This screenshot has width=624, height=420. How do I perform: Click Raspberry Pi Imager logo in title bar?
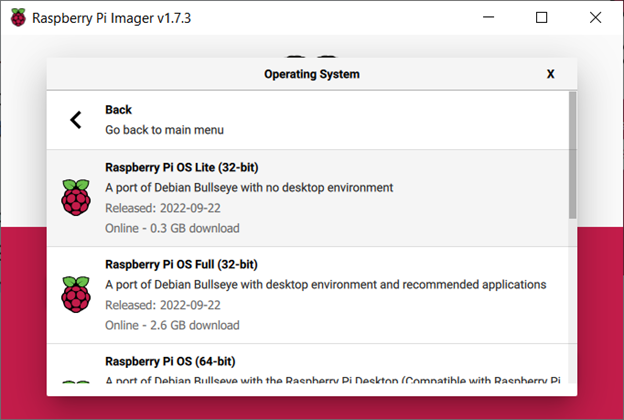click(18, 18)
